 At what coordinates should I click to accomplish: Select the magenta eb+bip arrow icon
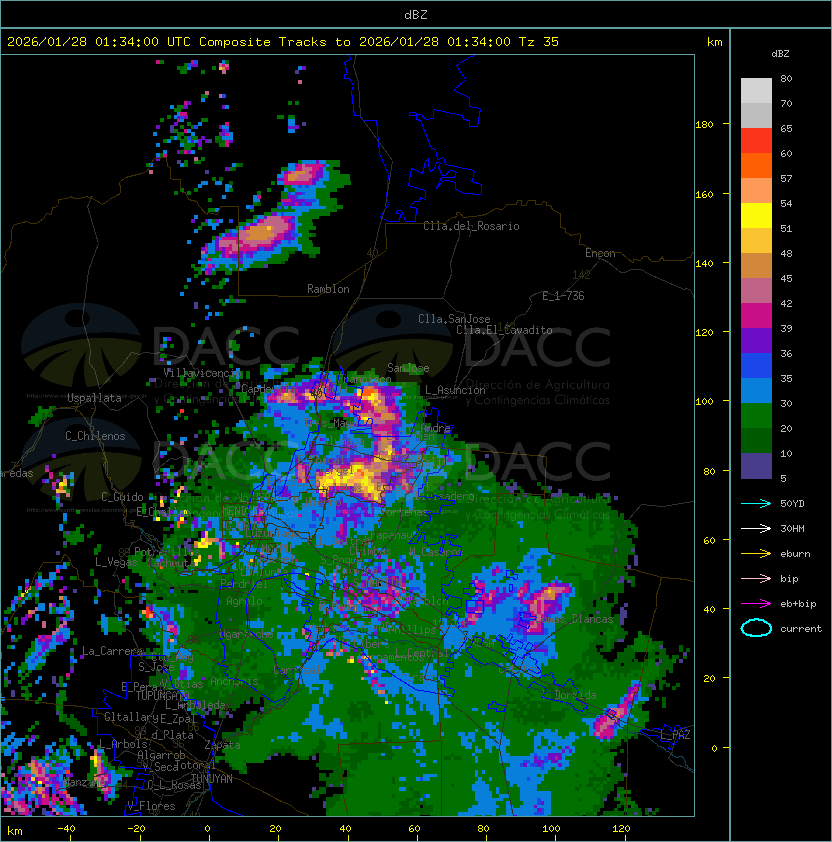[756, 603]
